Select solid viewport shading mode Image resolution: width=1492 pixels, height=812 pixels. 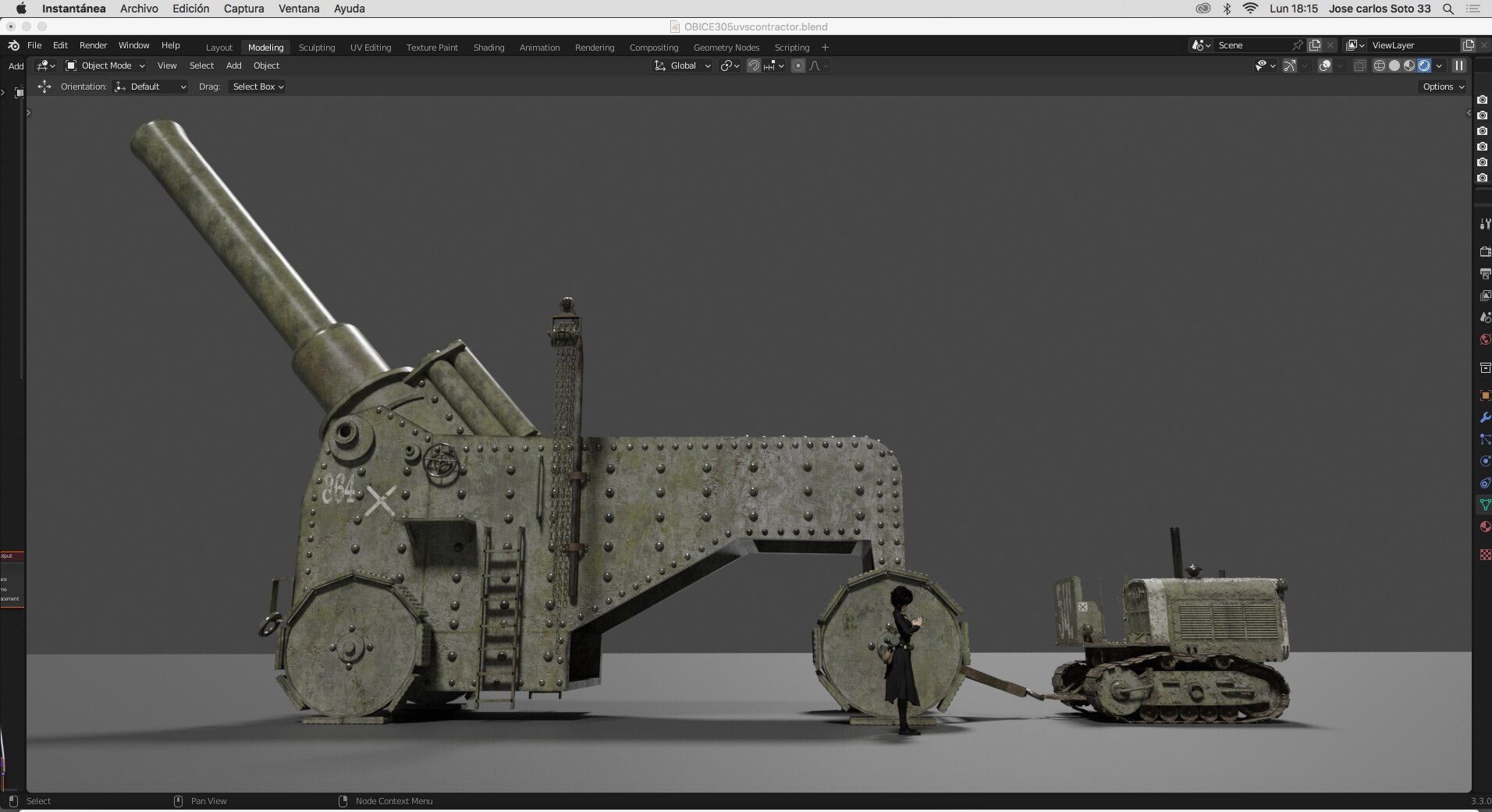coord(1394,66)
